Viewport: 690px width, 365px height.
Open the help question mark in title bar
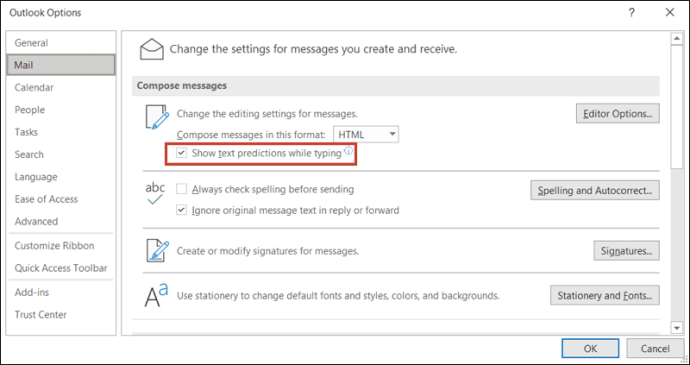pyautogui.click(x=631, y=13)
